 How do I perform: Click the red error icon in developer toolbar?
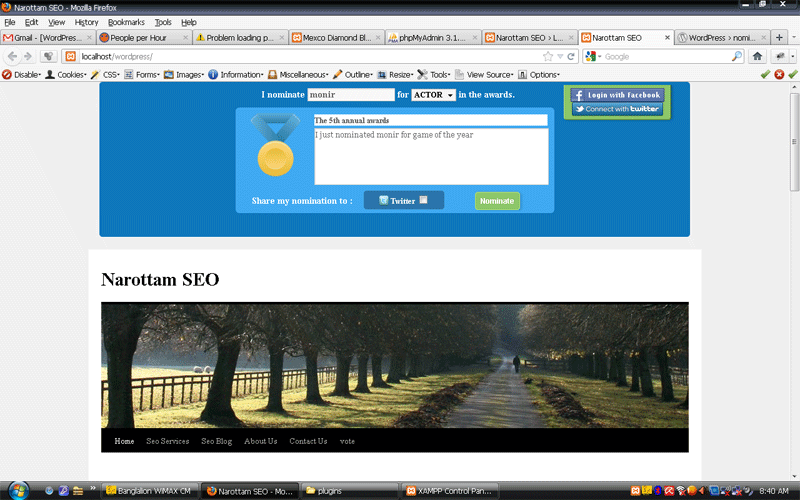click(x=779, y=74)
